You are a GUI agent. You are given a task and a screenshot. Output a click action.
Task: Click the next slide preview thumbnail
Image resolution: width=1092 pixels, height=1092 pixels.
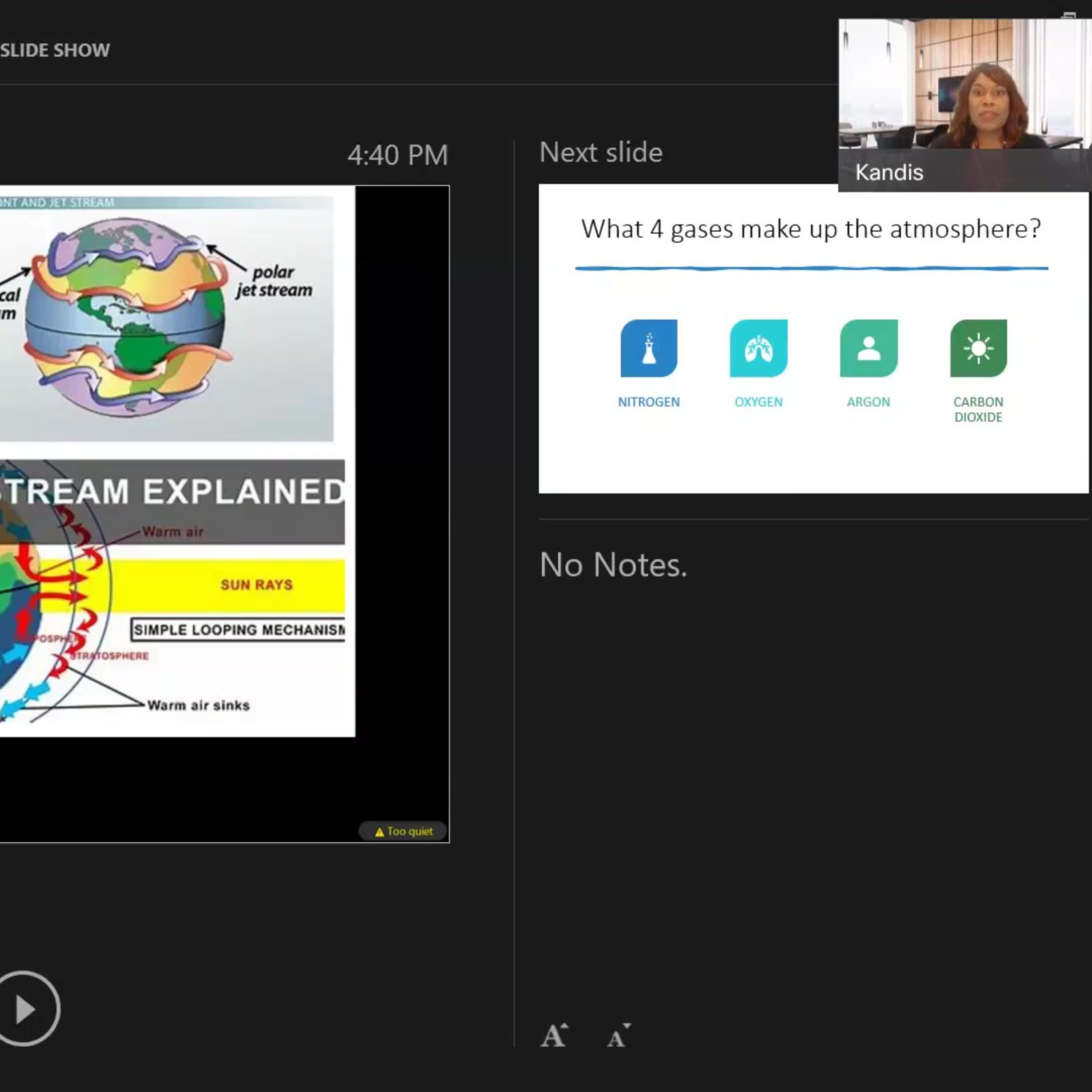[x=813, y=339]
